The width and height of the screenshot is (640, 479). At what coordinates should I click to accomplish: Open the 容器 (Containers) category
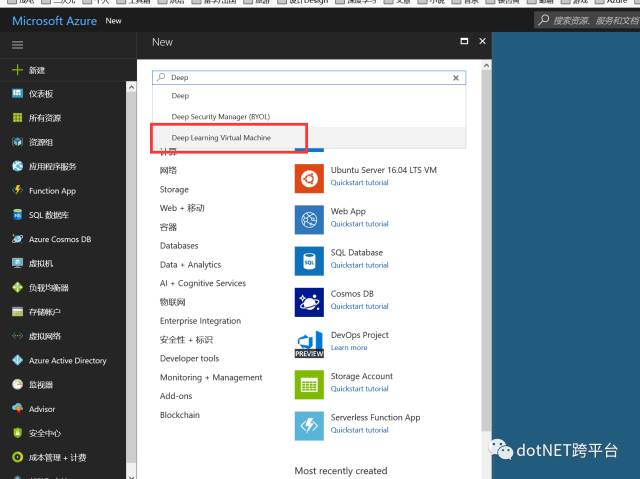pos(168,227)
